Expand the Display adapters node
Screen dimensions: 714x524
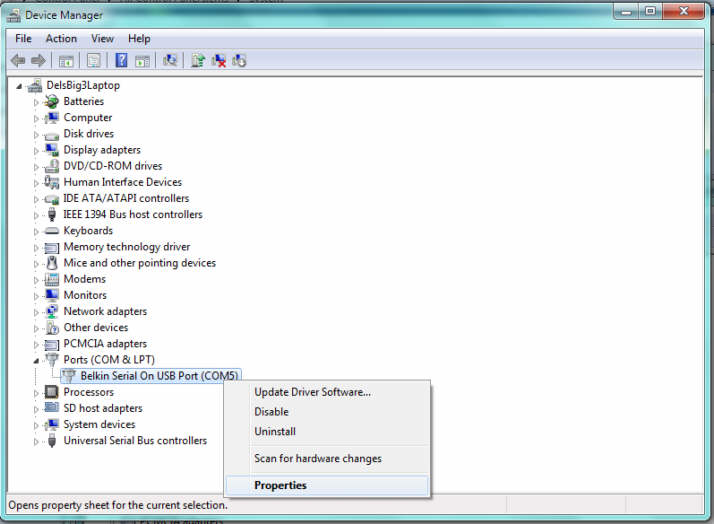[x=36, y=151]
